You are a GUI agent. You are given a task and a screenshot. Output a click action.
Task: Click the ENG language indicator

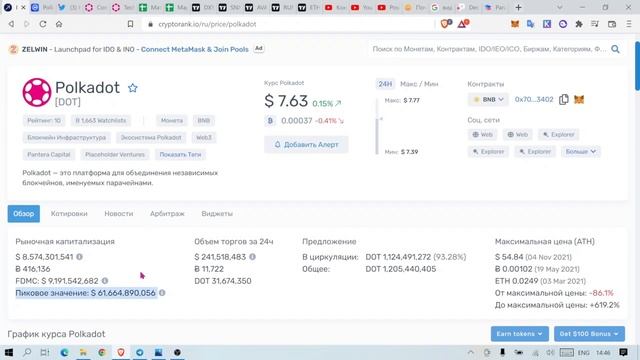(x=584, y=352)
